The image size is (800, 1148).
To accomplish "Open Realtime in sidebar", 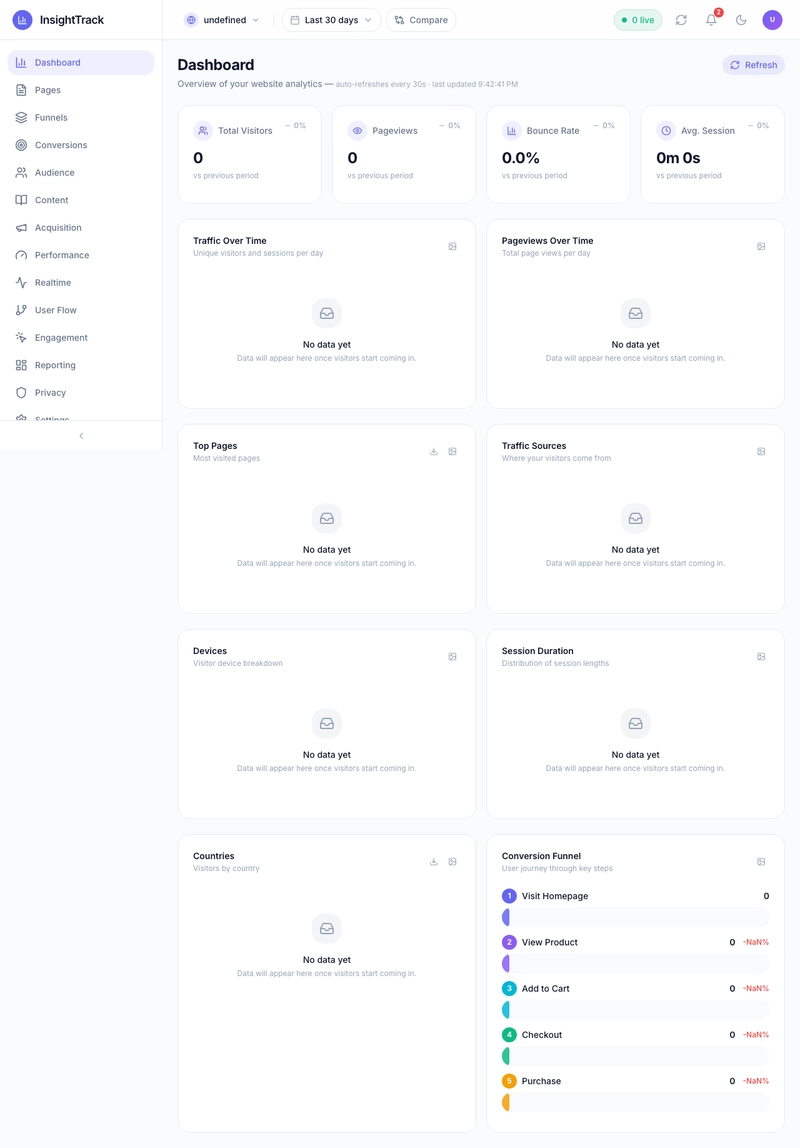I will (x=81, y=283).
